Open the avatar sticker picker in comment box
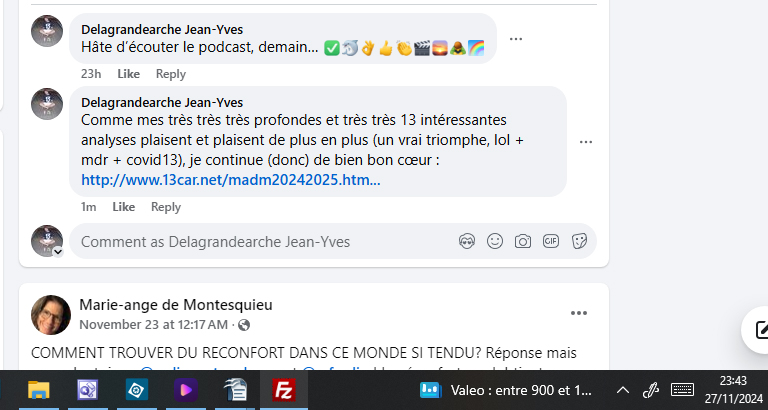The height and width of the screenshot is (410, 768). tap(467, 241)
